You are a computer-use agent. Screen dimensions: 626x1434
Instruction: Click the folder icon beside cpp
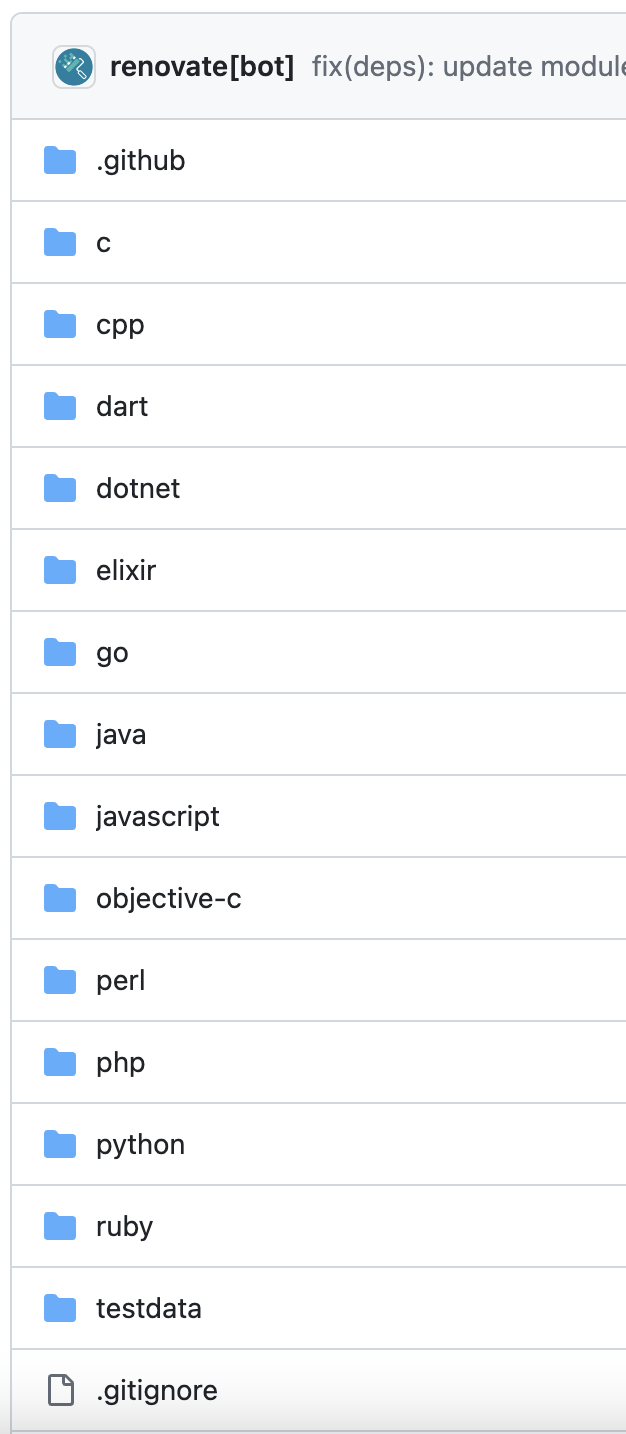point(60,324)
